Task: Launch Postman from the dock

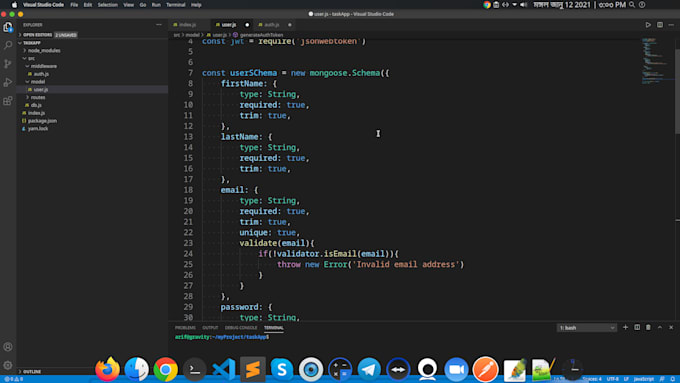Action: (485, 369)
